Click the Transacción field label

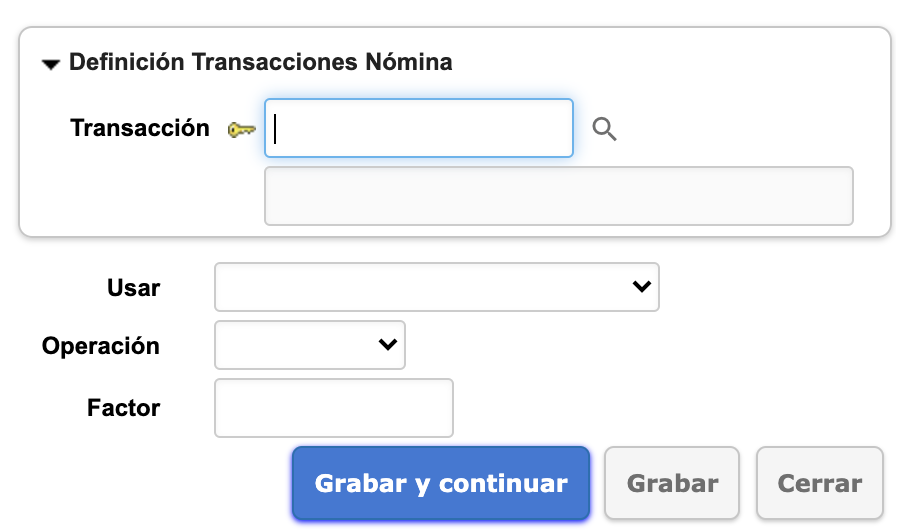(140, 128)
